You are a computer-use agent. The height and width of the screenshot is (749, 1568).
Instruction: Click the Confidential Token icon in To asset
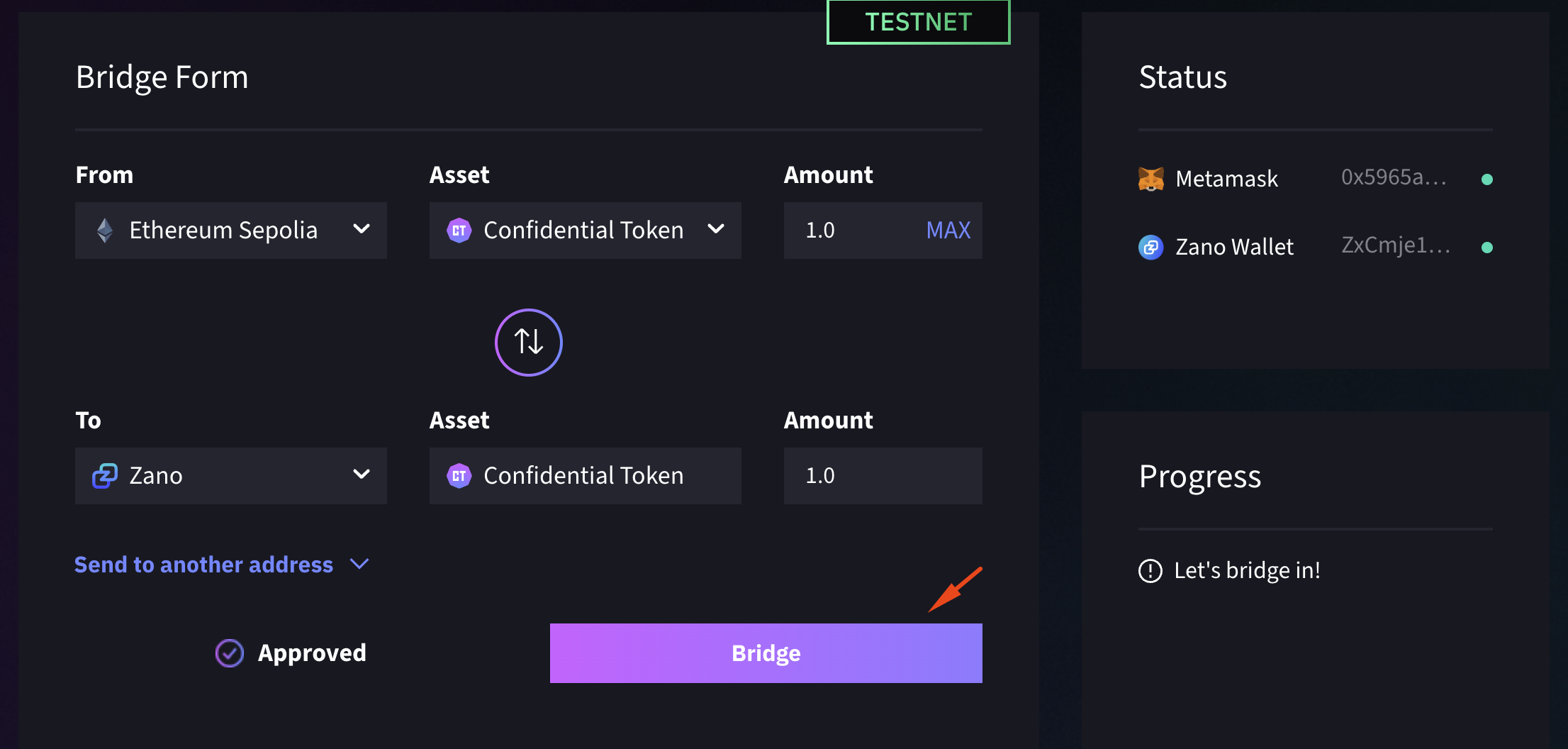[x=459, y=476]
